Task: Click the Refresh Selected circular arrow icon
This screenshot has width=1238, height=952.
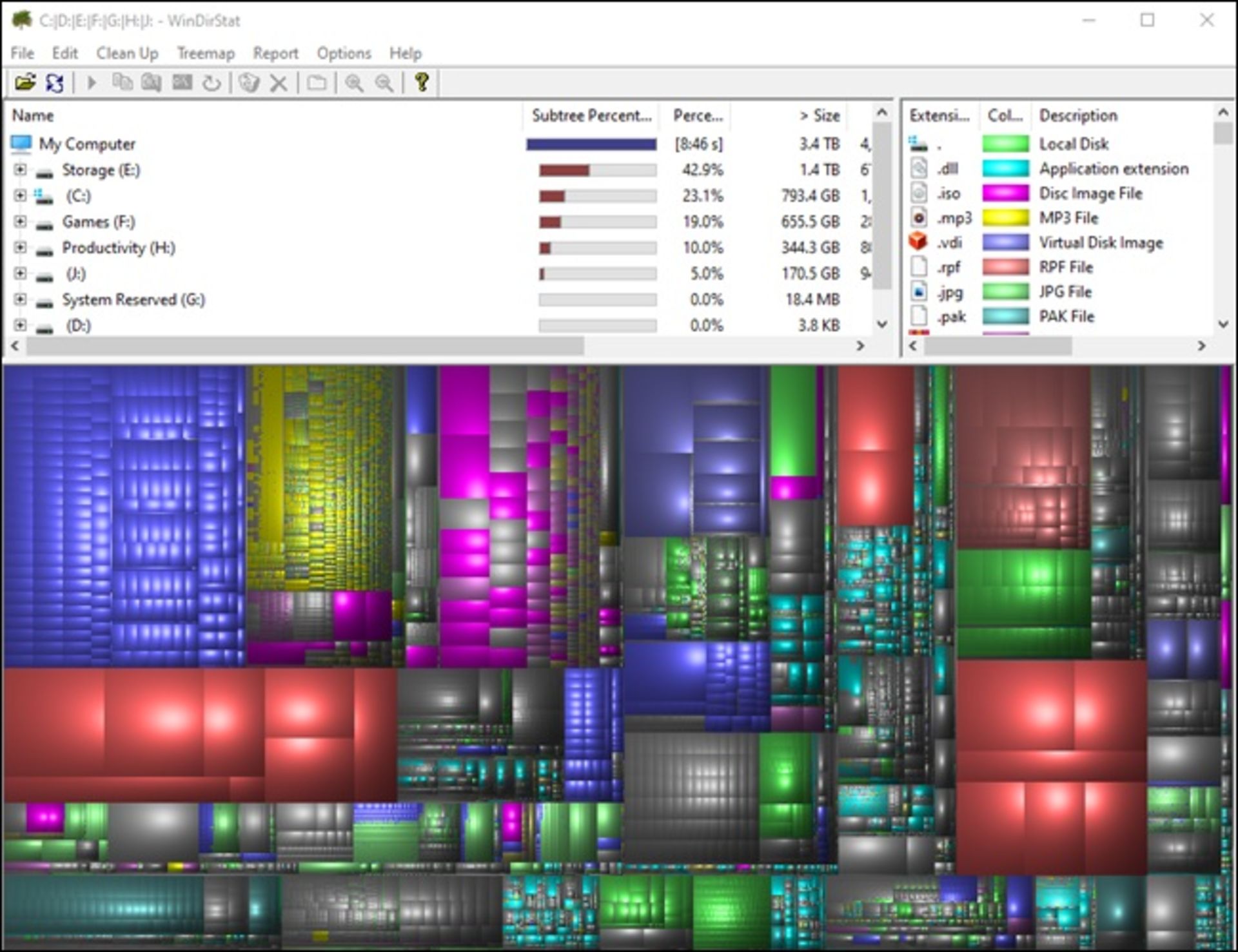Action: point(211,83)
